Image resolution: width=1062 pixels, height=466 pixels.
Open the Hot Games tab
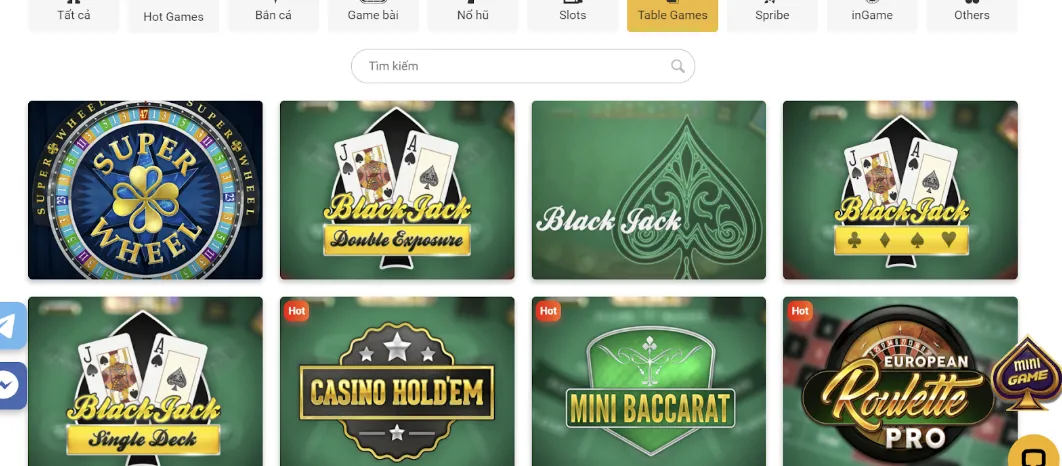click(x=173, y=16)
